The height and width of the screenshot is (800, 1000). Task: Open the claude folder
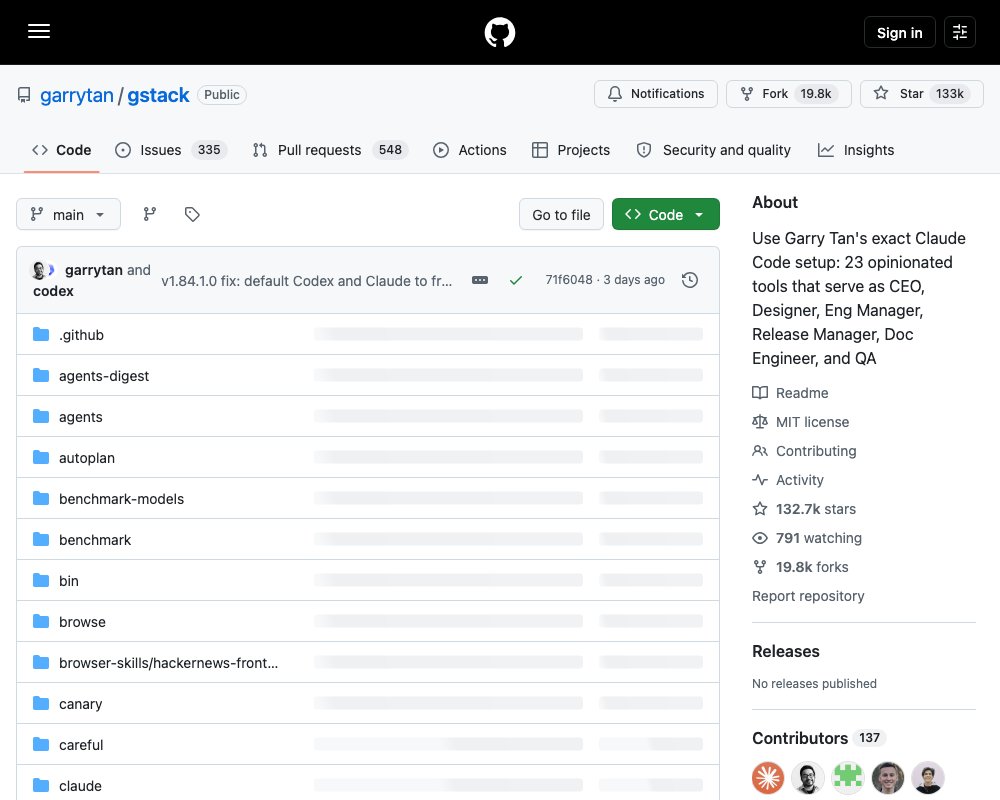[x=80, y=785]
